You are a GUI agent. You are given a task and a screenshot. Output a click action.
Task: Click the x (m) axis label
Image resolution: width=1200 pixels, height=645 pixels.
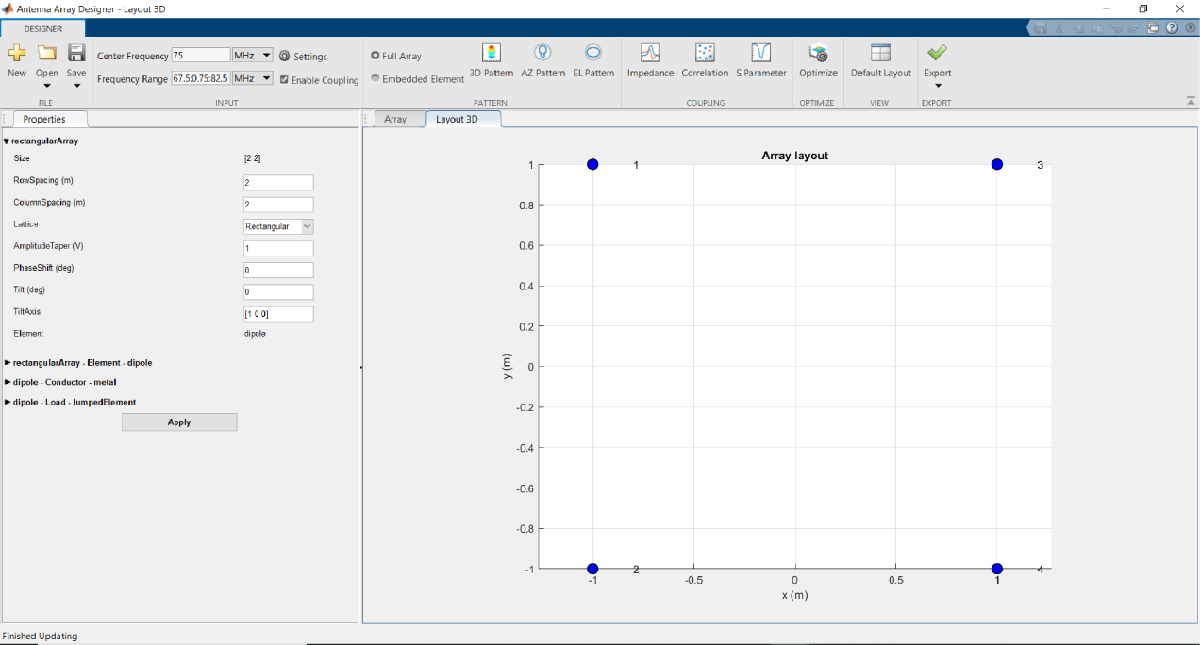(x=795, y=595)
